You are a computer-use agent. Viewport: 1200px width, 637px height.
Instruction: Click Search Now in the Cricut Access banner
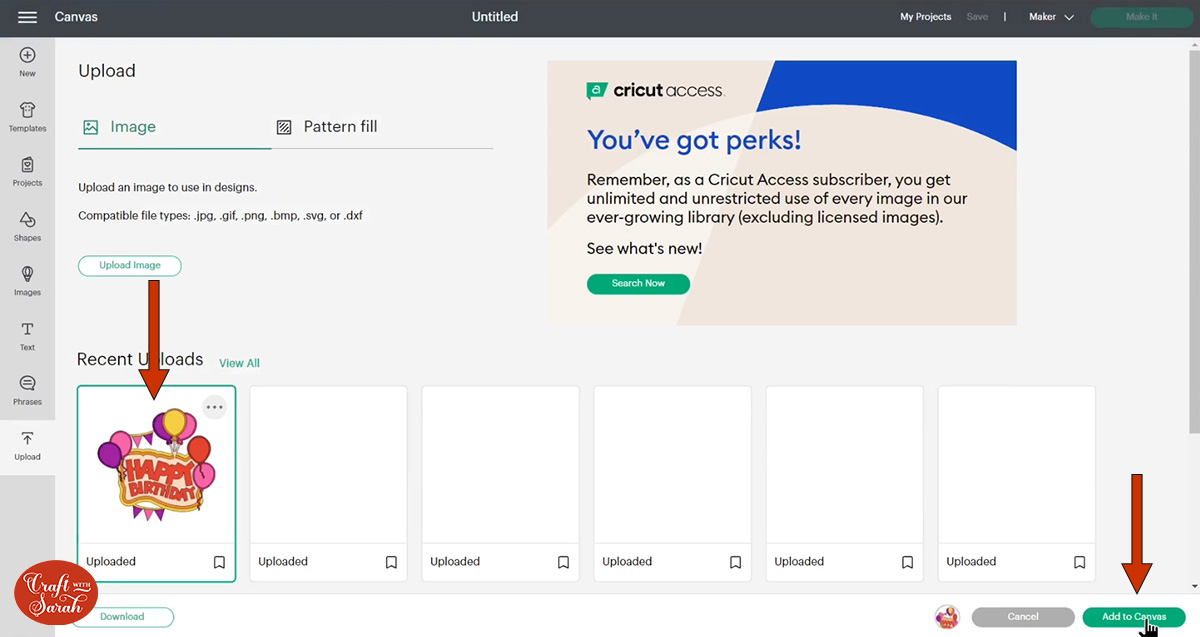click(638, 284)
